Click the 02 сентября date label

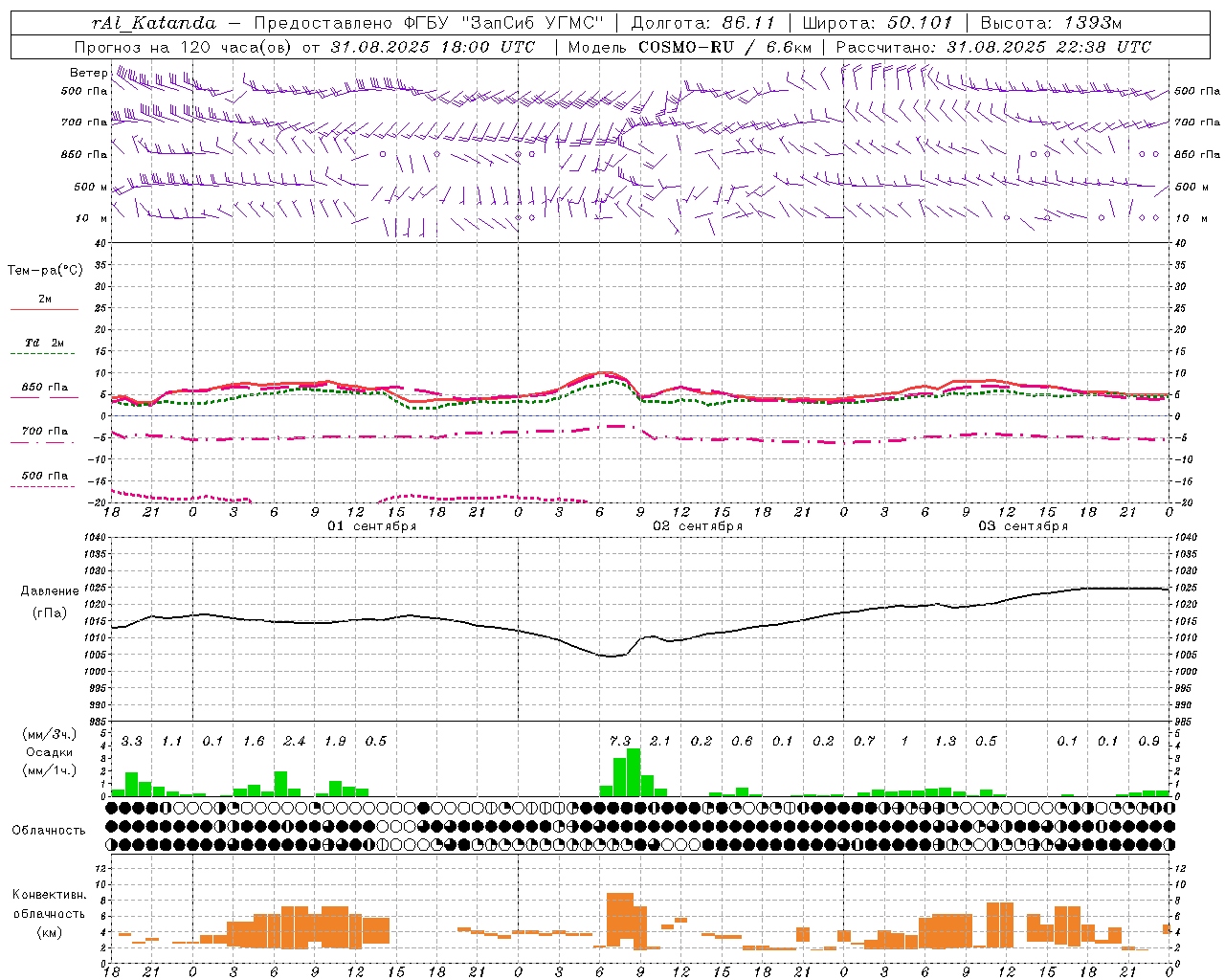pyautogui.click(x=698, y=526)
